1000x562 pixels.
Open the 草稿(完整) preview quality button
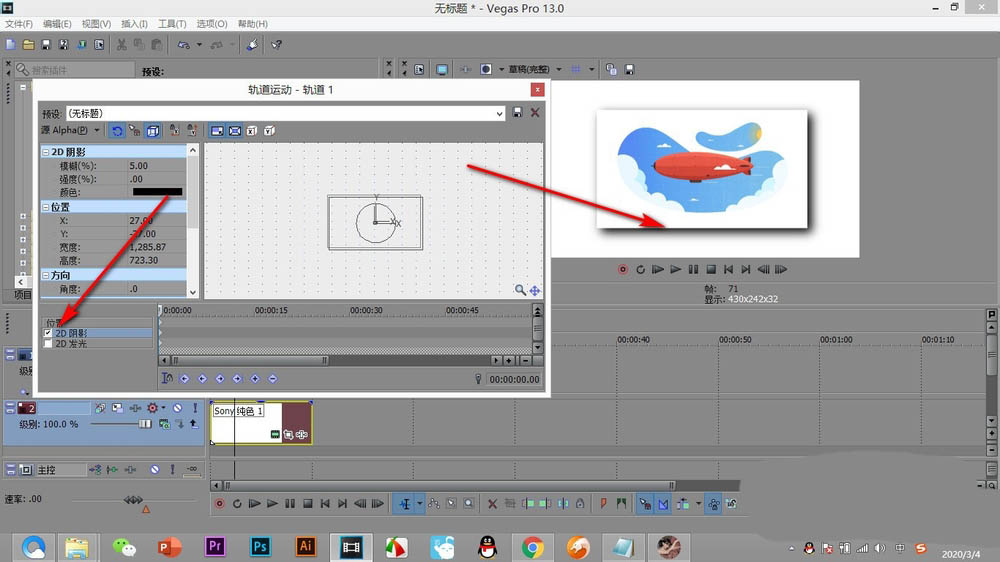531,70
